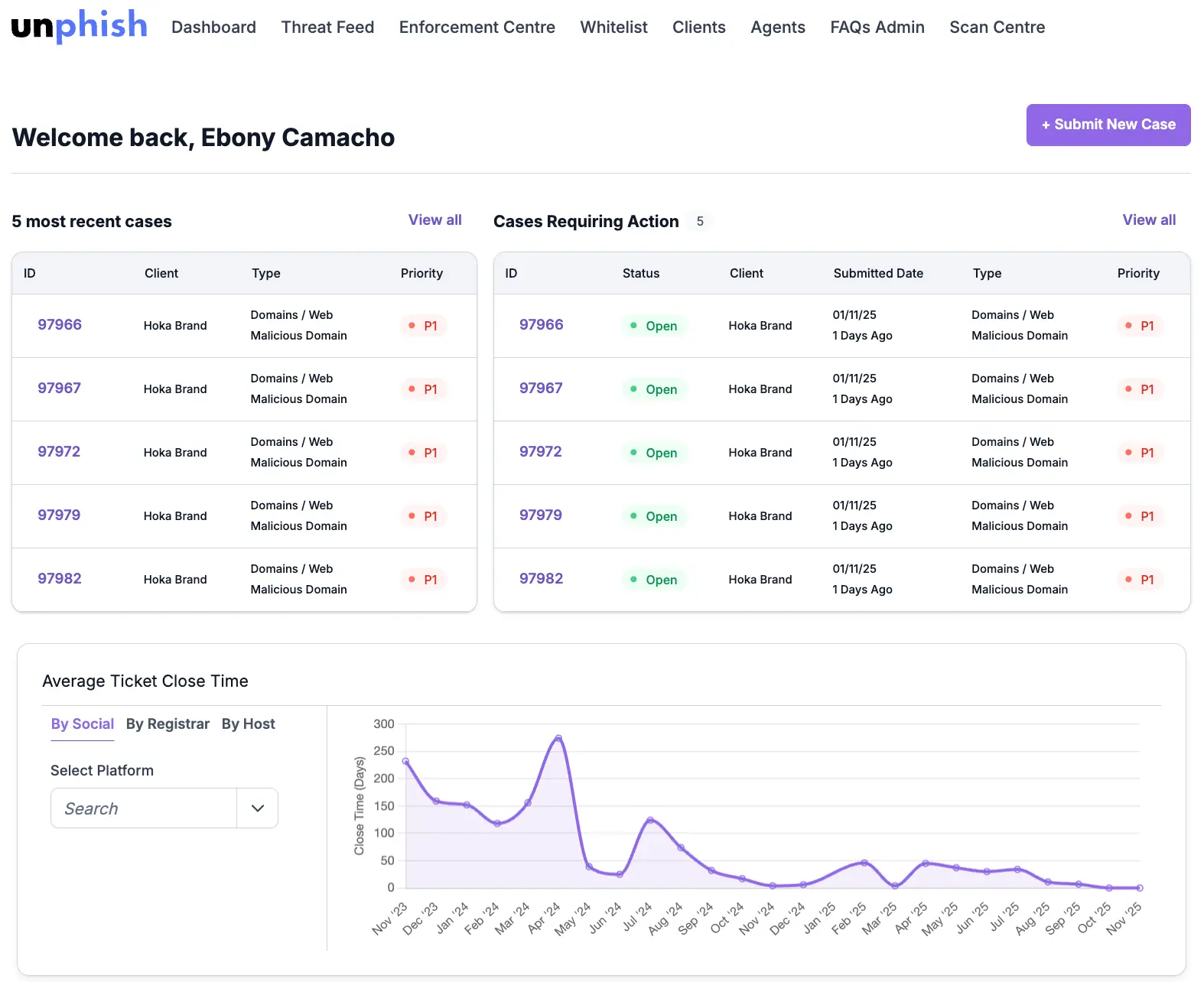The image size is (1204, 982).
Task: Click the unphish logo
Action: pyautogui.click(x=79, y=26)
